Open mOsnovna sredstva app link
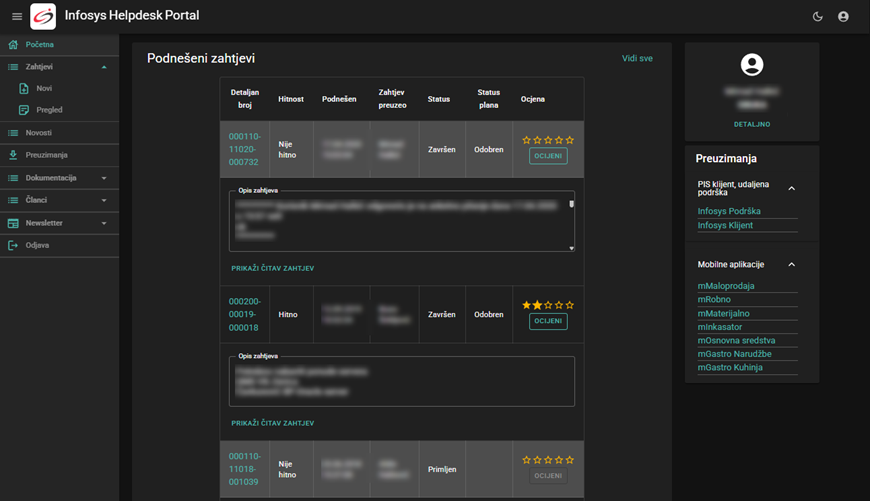 736,341
